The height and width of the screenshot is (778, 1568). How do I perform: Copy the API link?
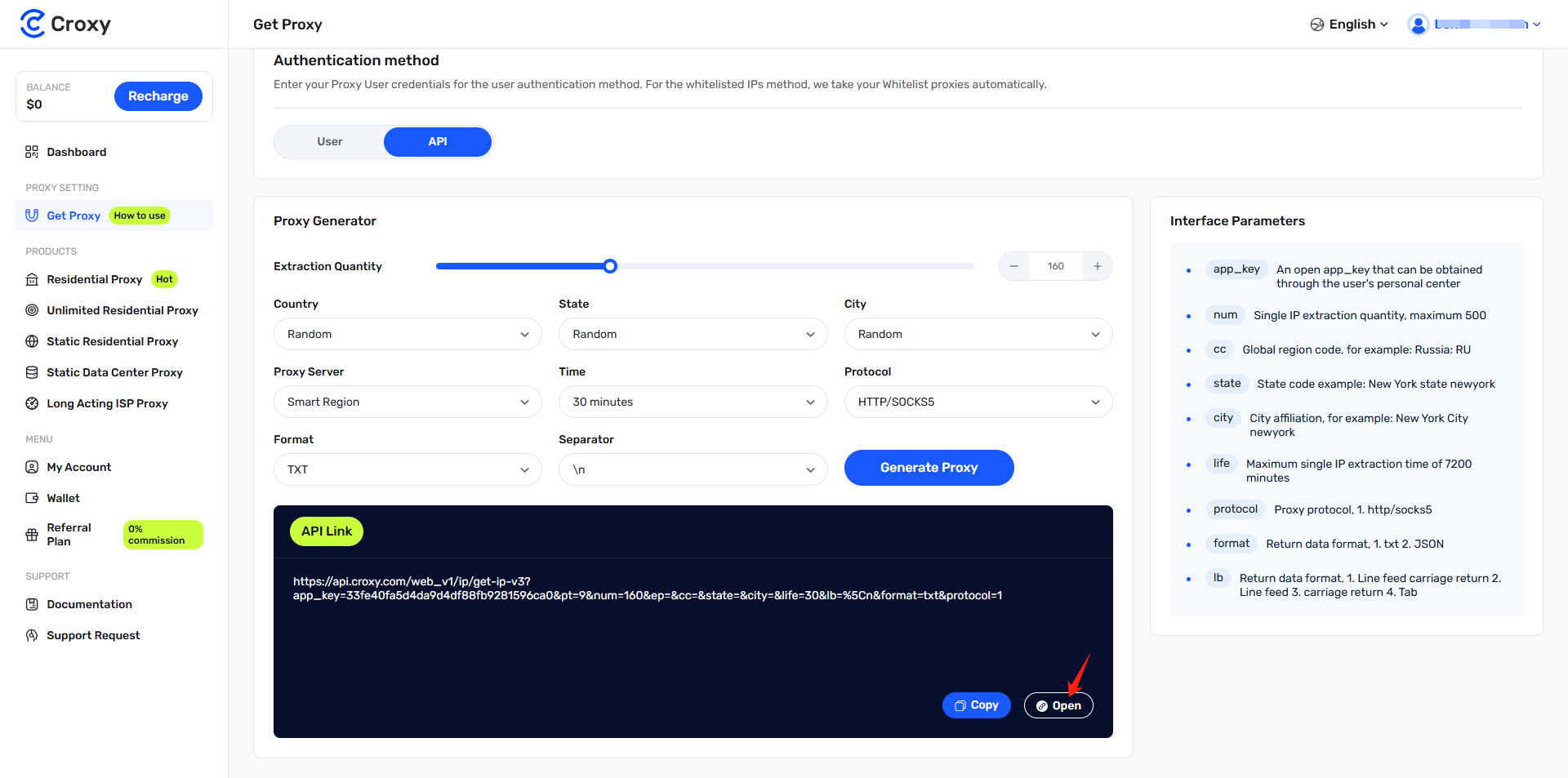(977, 705)
